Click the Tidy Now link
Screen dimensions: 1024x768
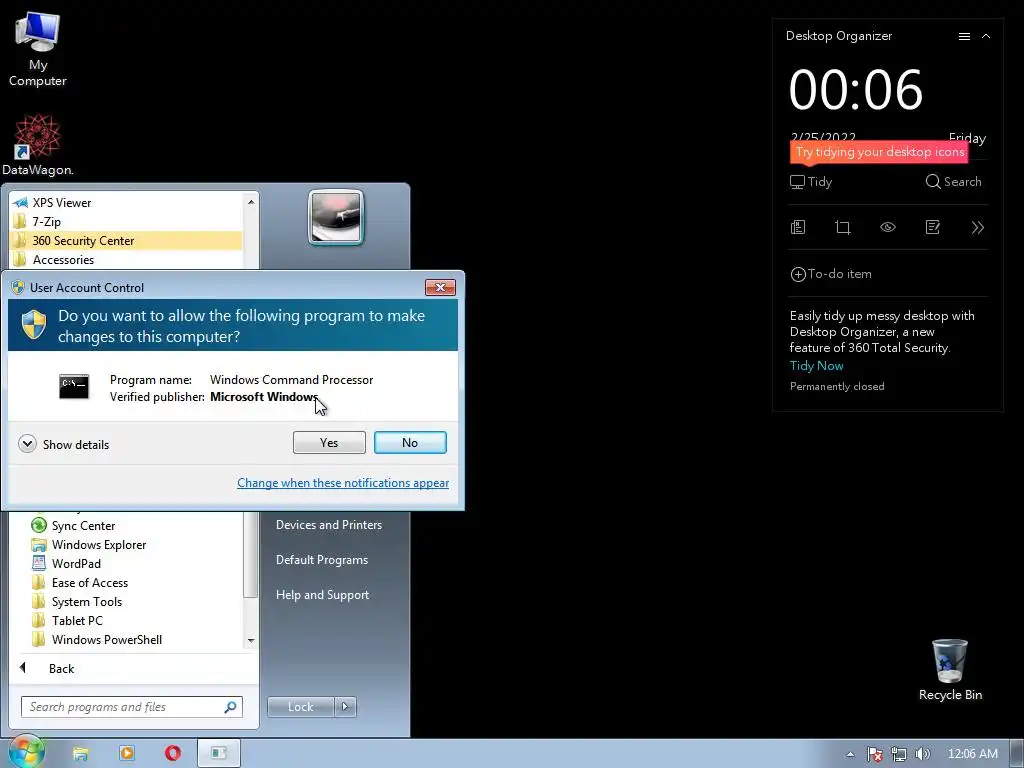coord(816,366)
